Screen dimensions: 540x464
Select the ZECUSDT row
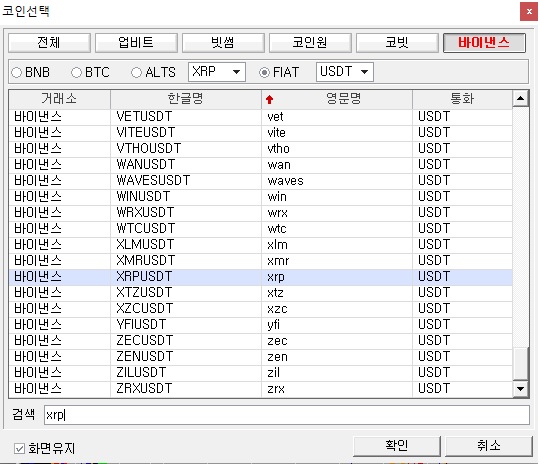pyautogui.click(x=261, y=341)
